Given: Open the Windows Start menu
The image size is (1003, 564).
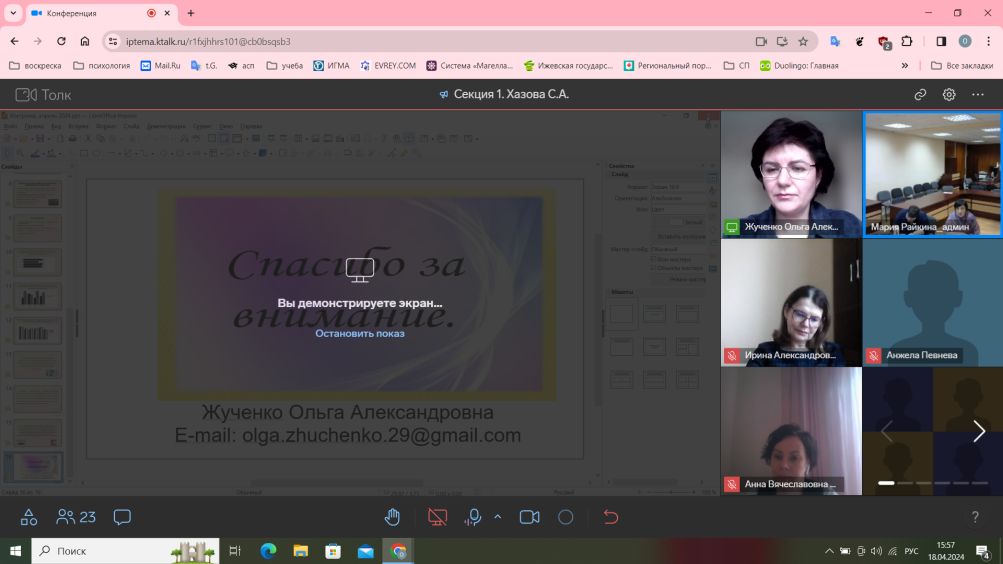Looking at the screenshot, I should pyautogui.click(x=15, y=551).
